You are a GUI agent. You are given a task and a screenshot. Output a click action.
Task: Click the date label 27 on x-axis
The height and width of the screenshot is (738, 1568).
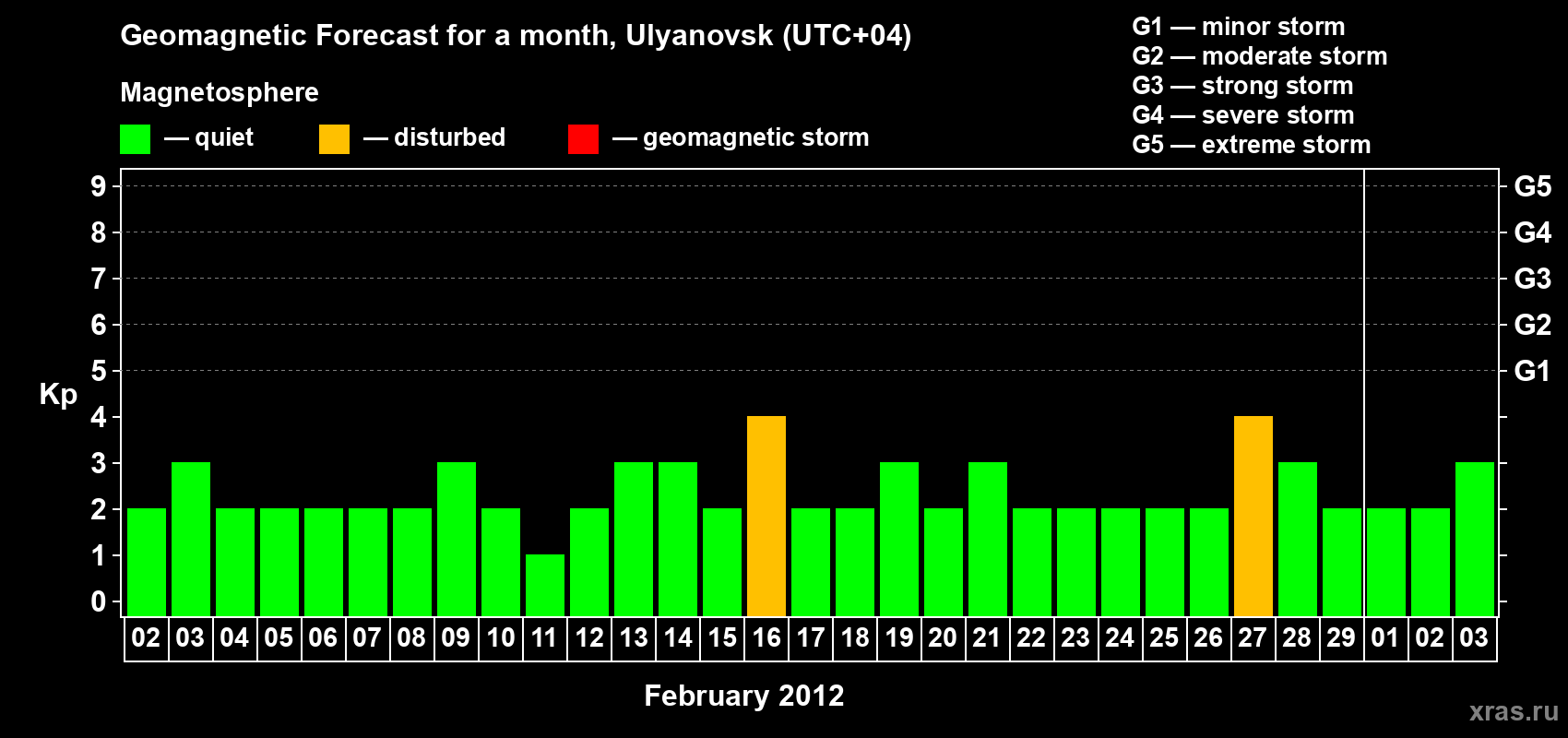(1253, 637)
